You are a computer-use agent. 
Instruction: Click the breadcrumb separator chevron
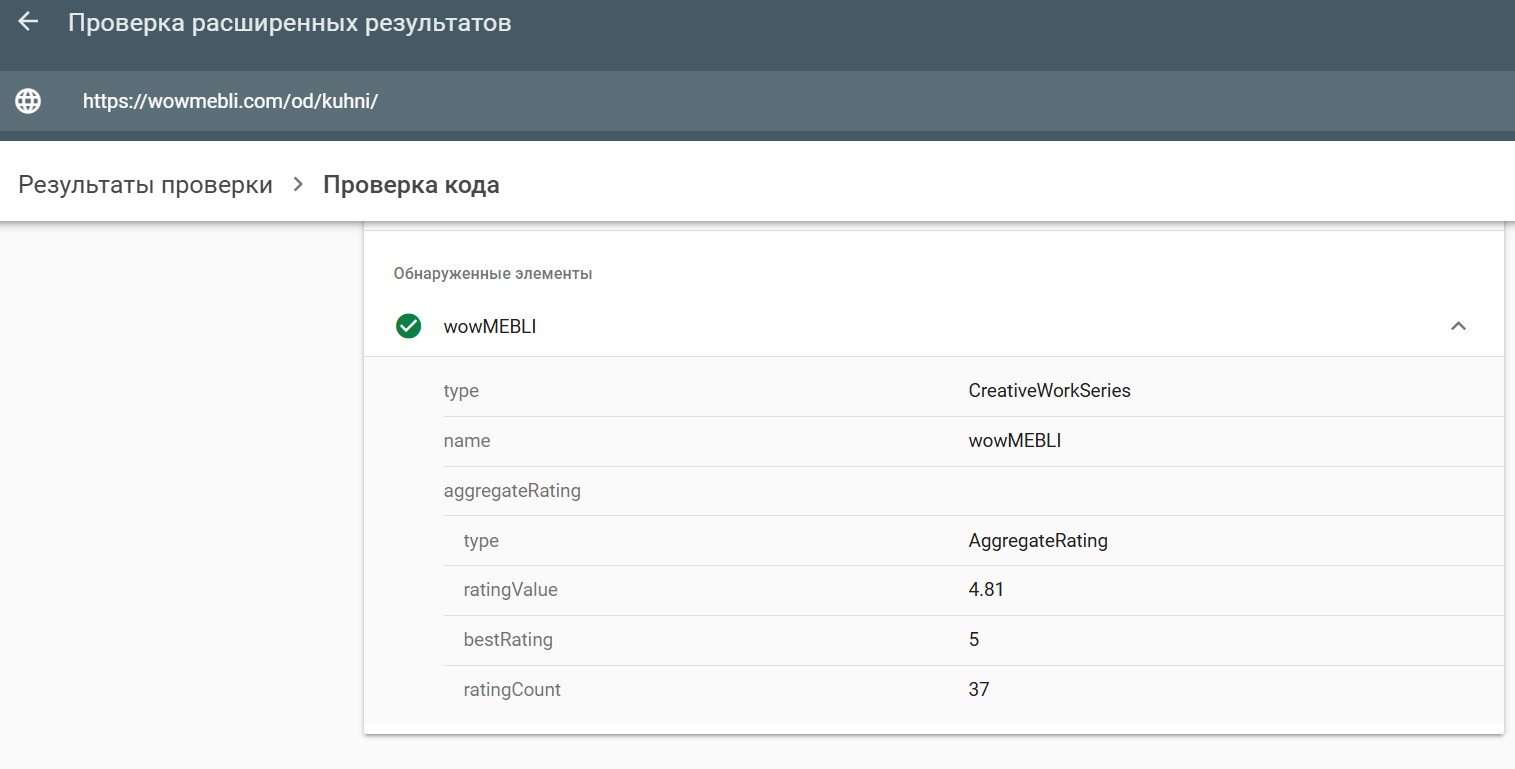point(298,185)
